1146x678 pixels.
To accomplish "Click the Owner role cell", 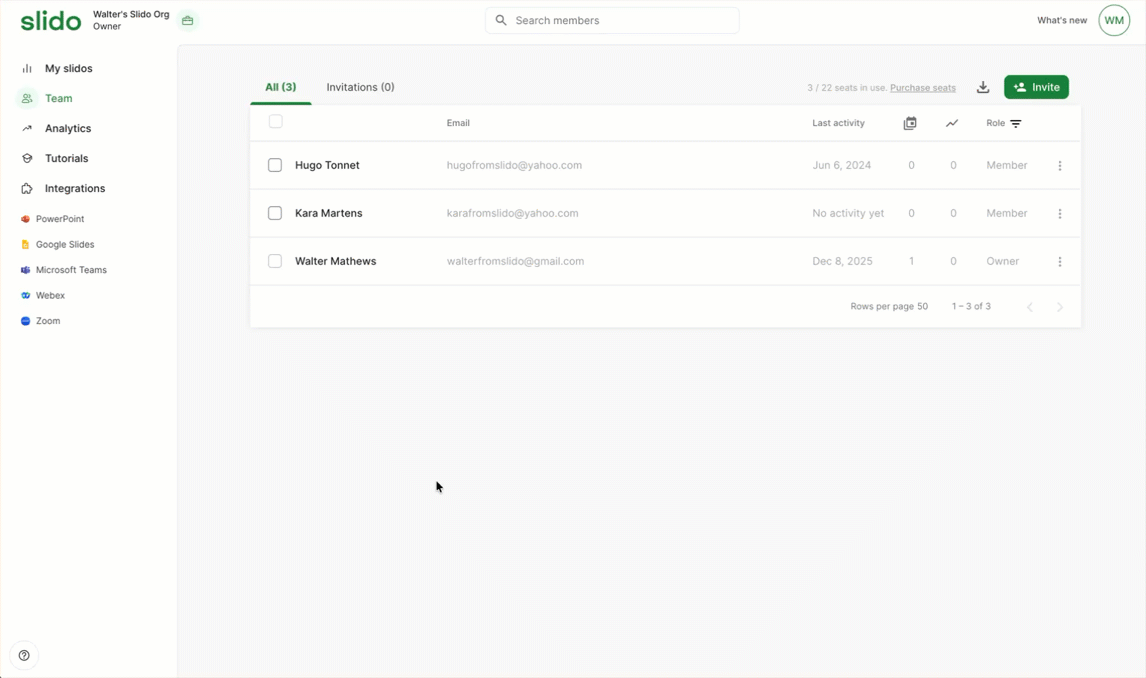I will [1003, 262].
